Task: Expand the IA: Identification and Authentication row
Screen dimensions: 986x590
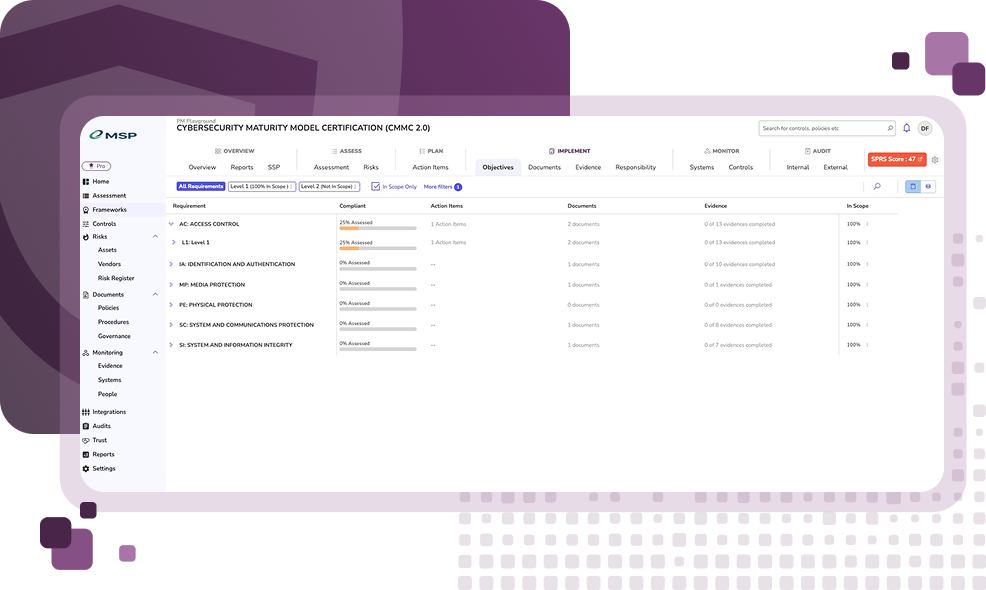Action: click(171, 264)
